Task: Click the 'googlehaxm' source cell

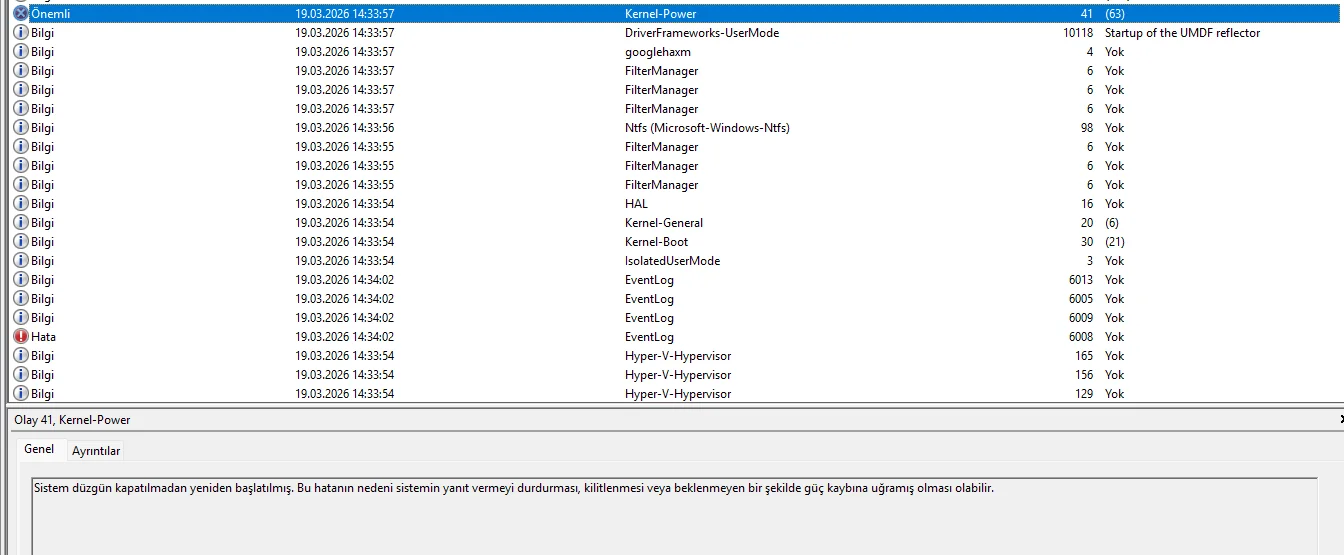Action: pos(658,52)
